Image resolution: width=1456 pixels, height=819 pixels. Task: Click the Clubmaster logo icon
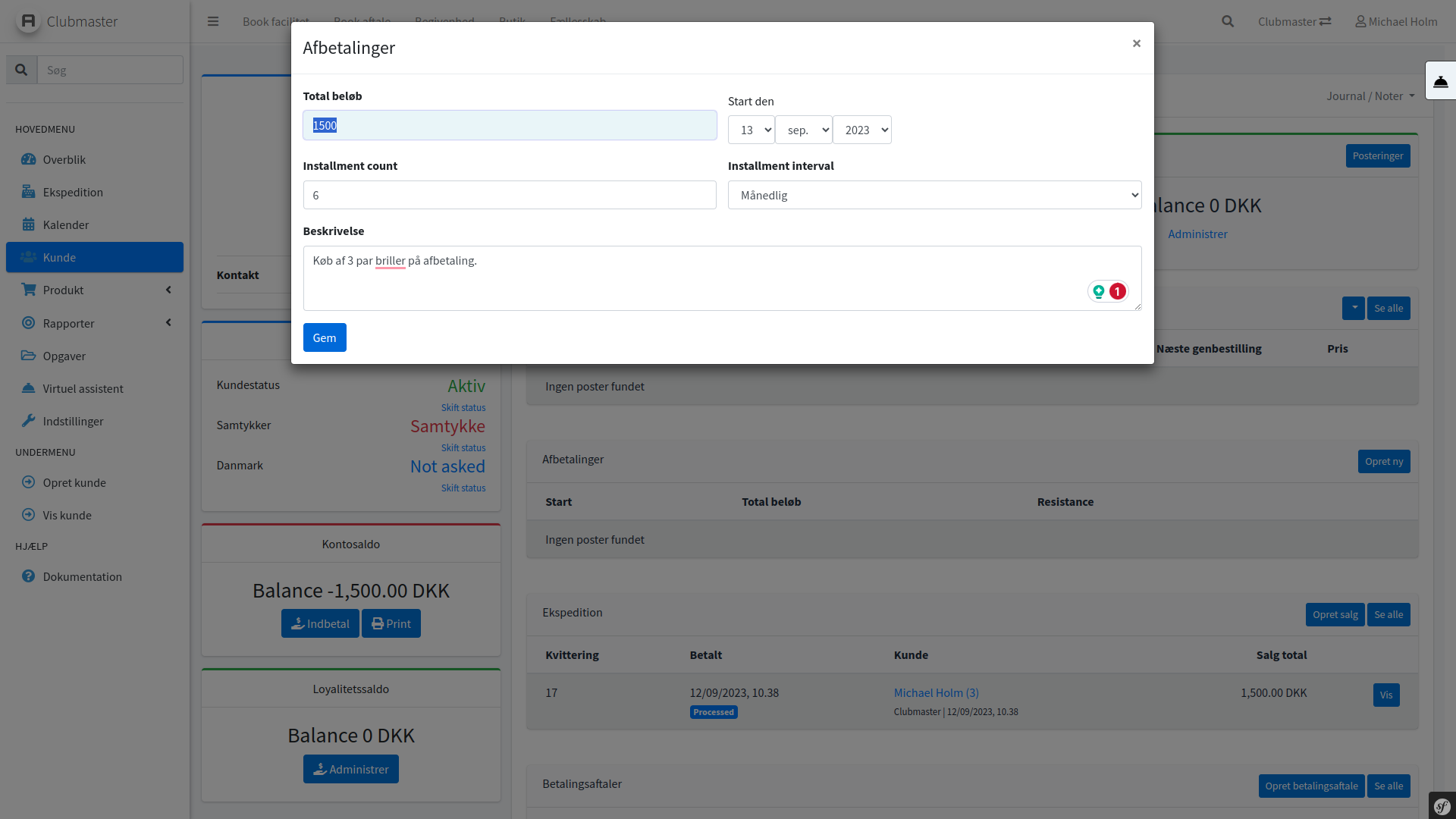coord(28,21)
